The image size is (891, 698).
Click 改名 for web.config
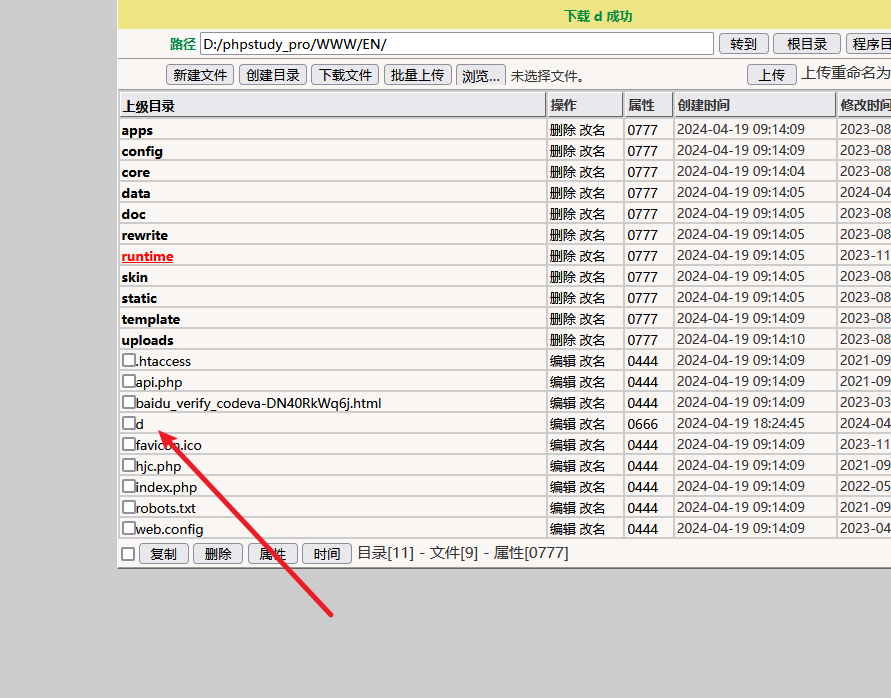click(592, 529)
